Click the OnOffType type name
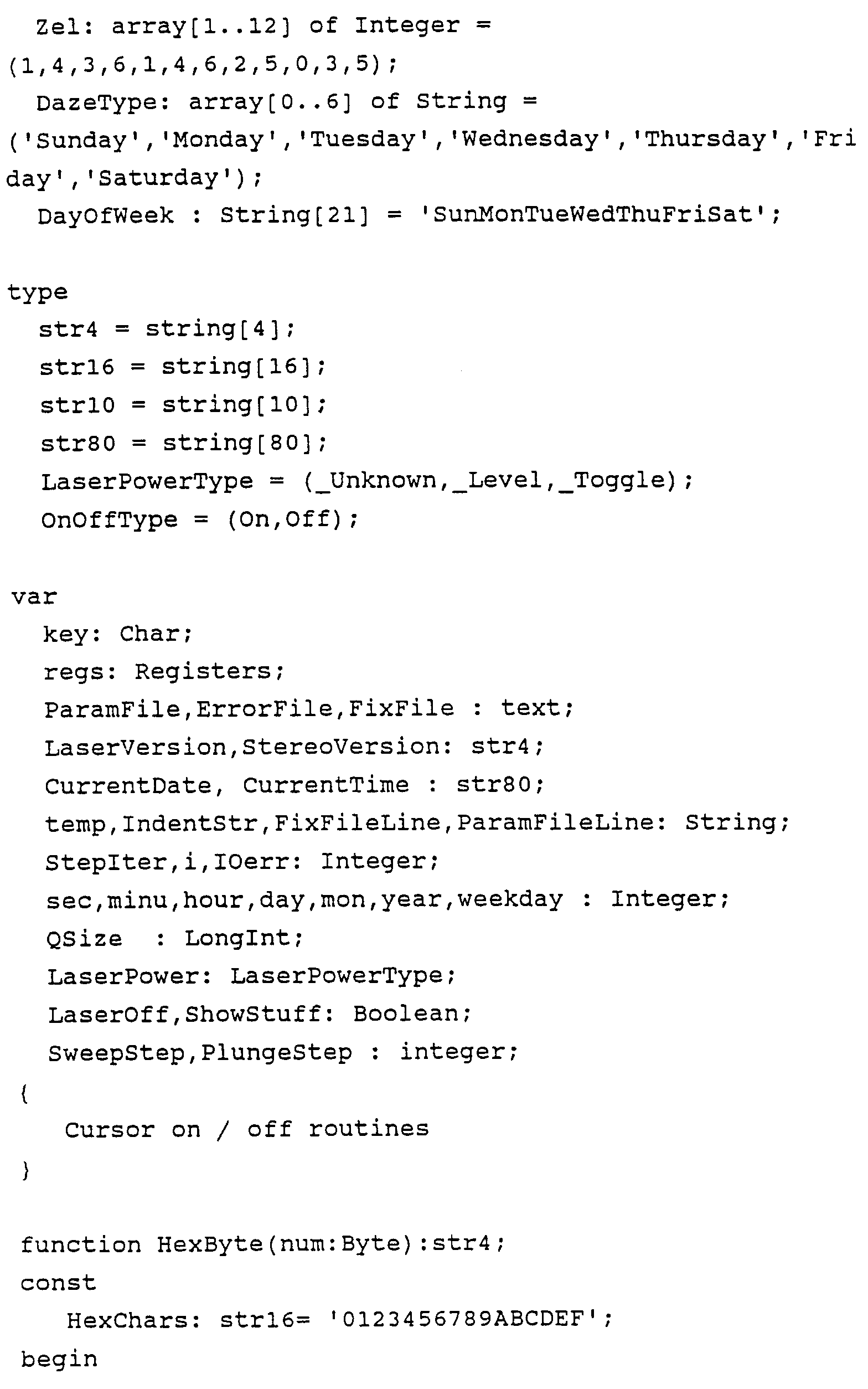Screen dimensions: 868x1389 tap(109, 519)
